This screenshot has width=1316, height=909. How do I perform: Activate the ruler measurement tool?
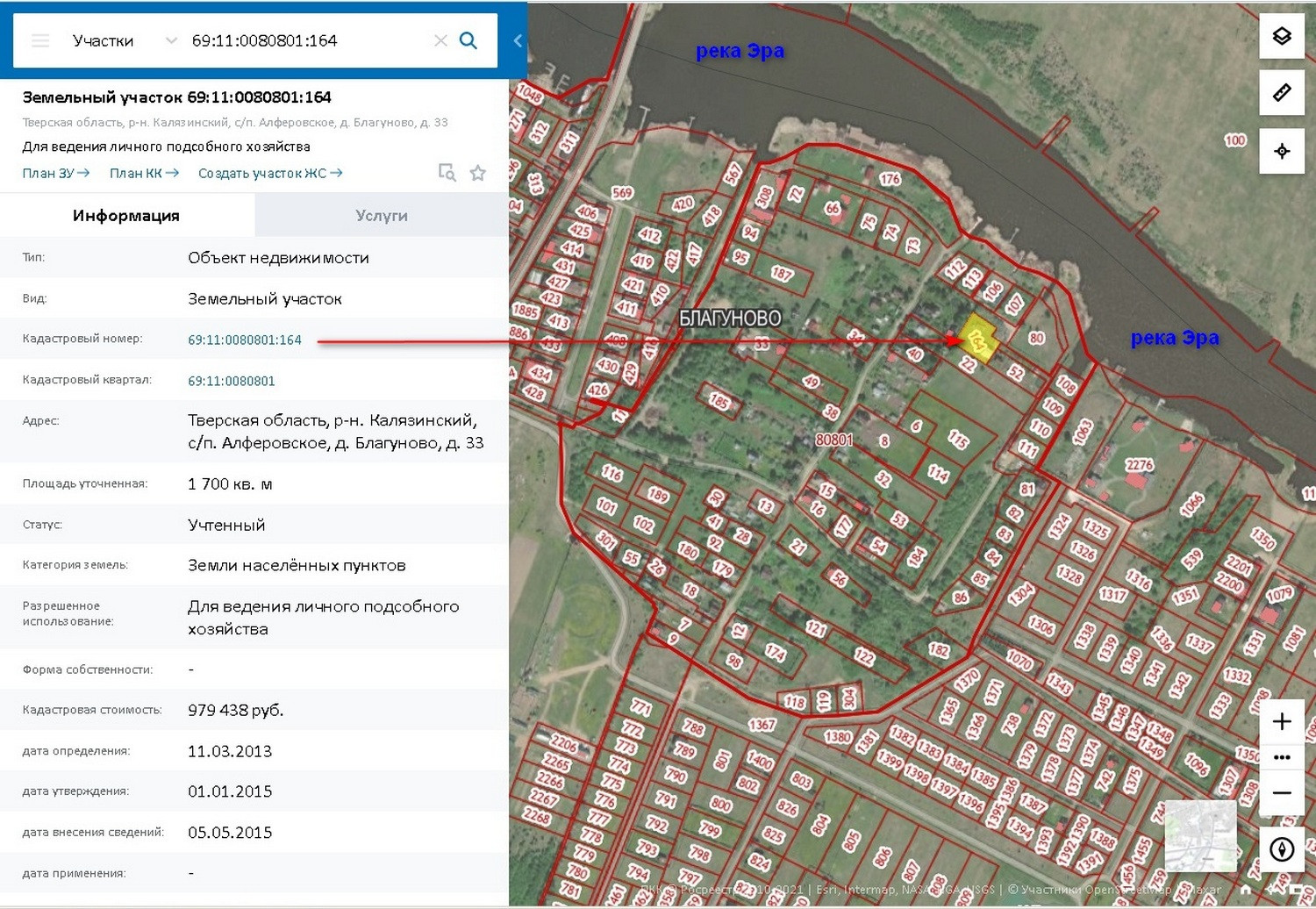click(1282, 92)
